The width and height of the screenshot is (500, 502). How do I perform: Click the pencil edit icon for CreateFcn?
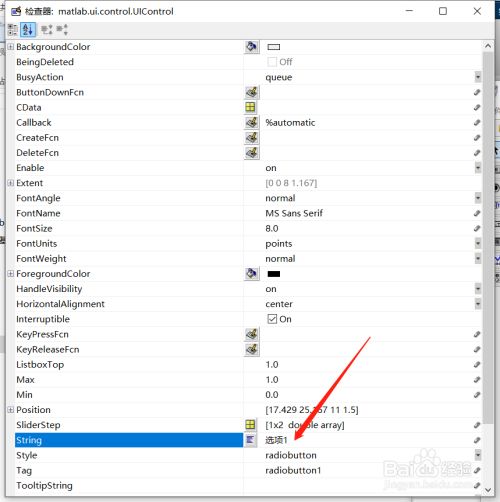477,138
